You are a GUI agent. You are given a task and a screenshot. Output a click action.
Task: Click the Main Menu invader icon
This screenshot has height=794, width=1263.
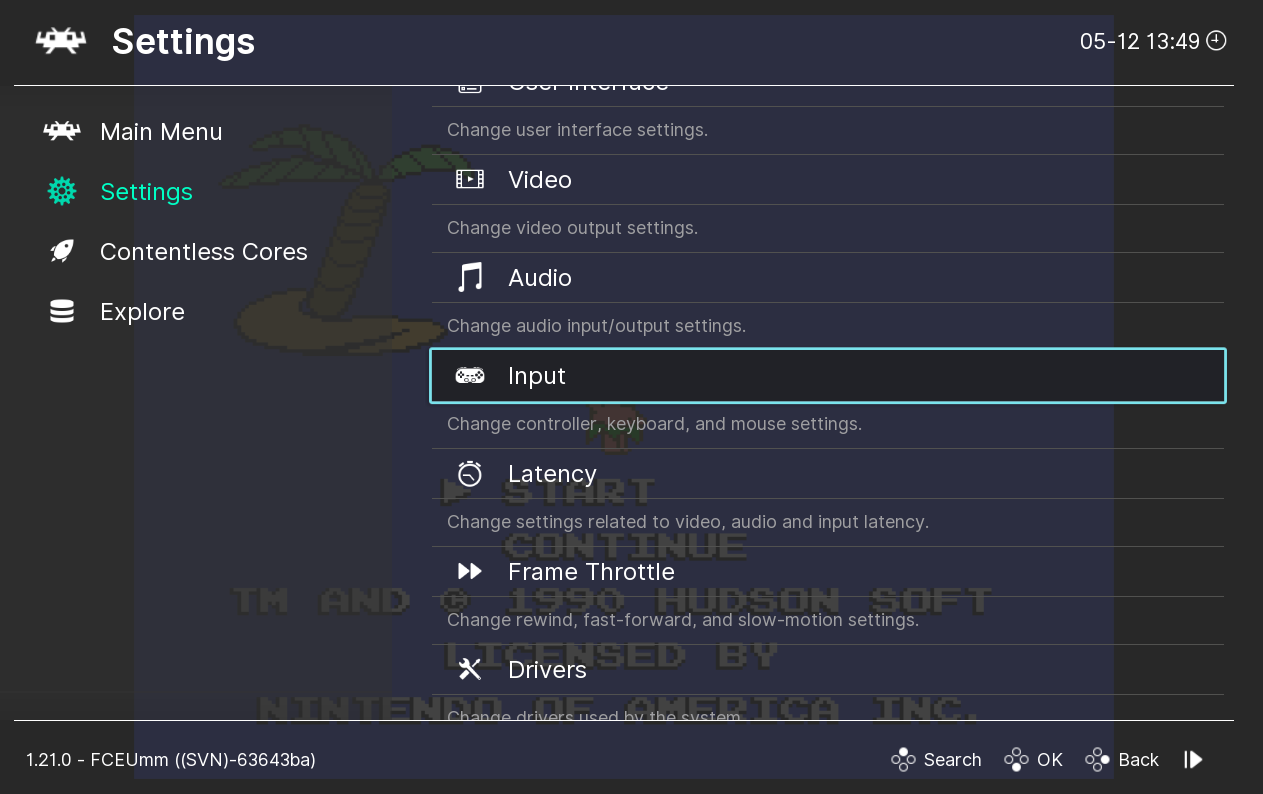(62, 131)
